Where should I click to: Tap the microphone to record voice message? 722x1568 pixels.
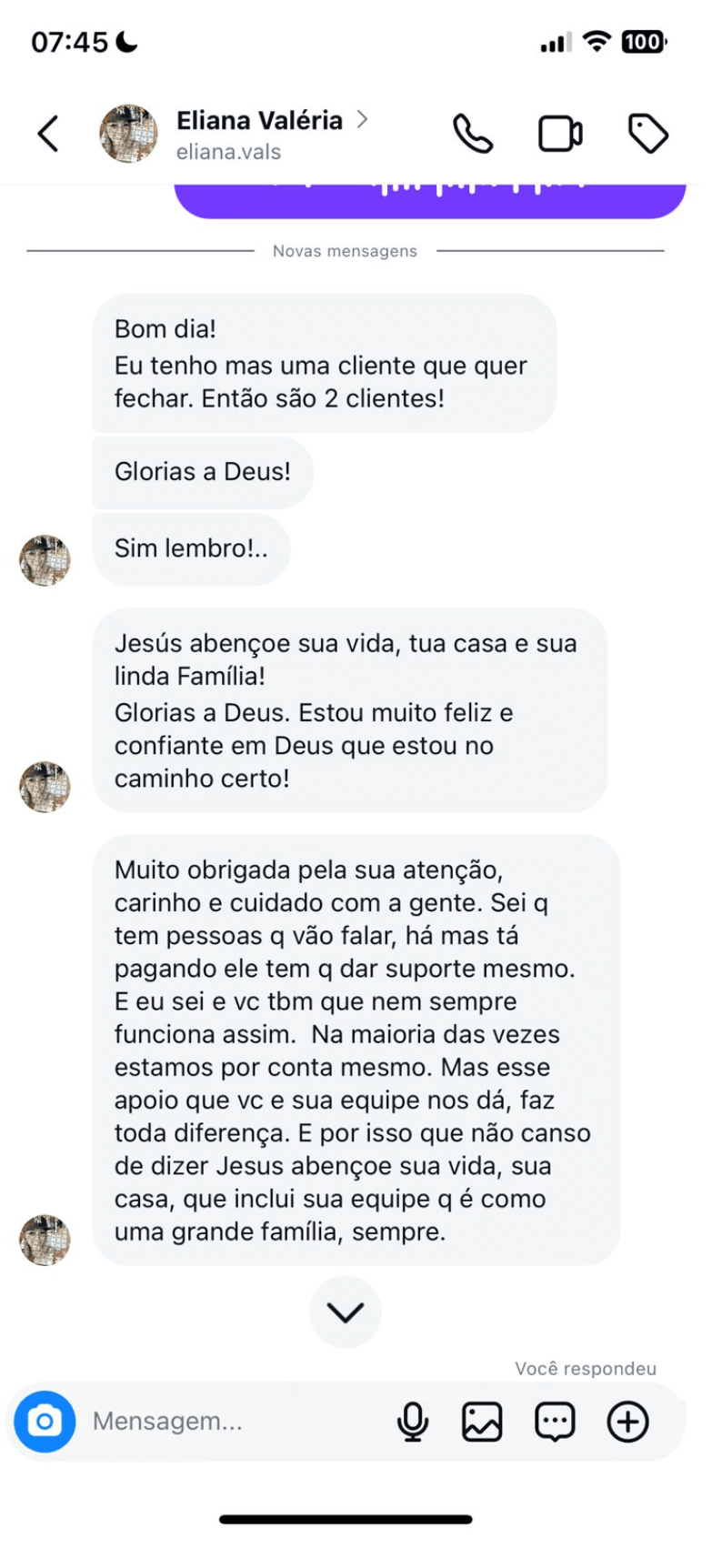[x=413, y=1421]
